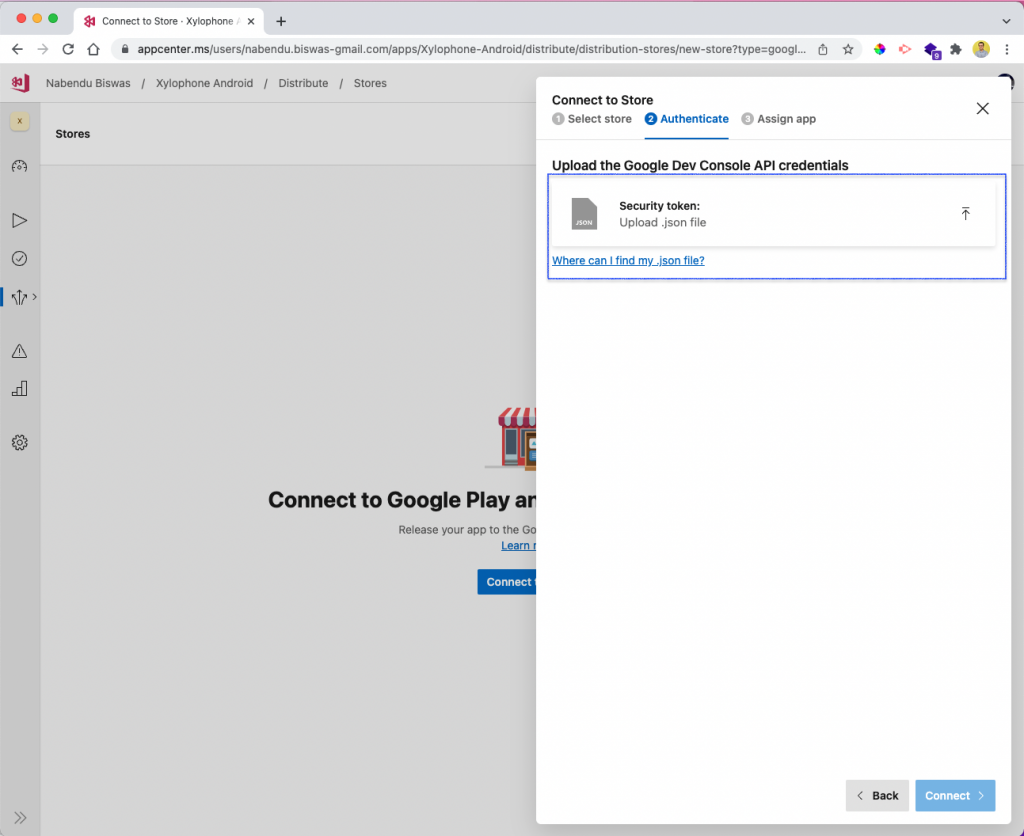Expand the sidebar with double chevron
Screen dimensions: 1024x836
coord(20,818)
